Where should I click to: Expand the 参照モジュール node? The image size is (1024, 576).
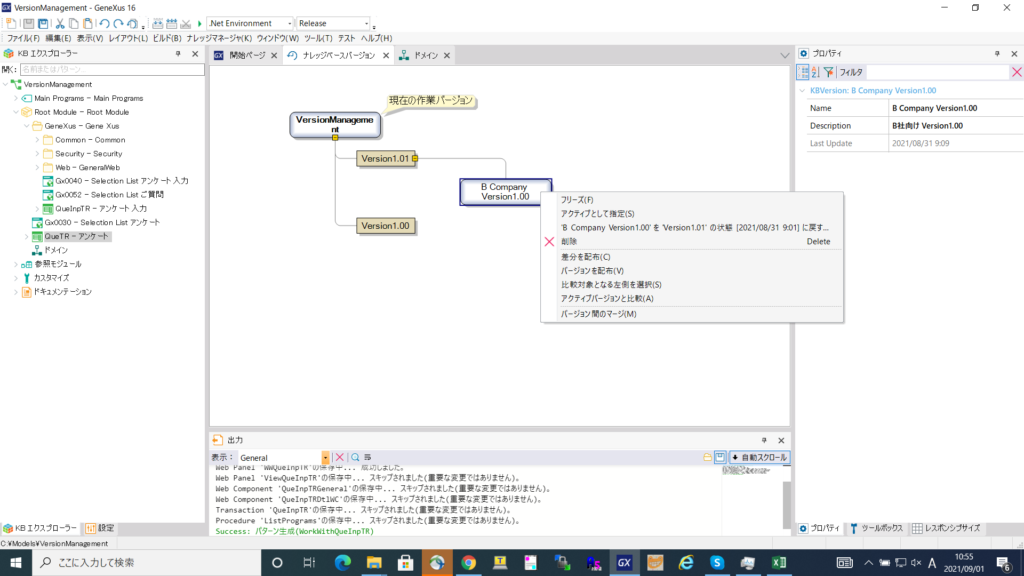[x=16, y=264]
